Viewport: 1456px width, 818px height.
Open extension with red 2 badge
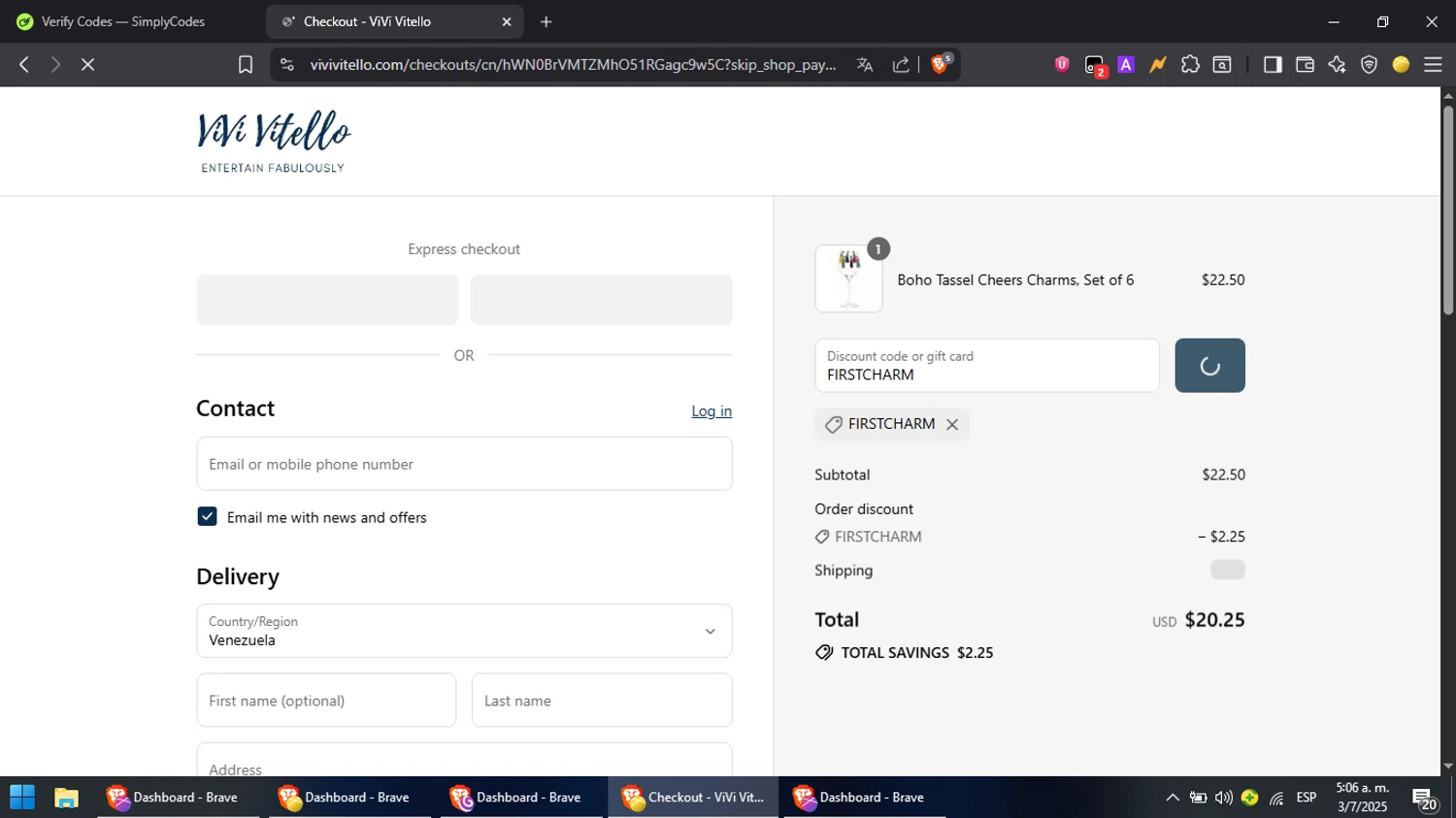point(1095,66)
